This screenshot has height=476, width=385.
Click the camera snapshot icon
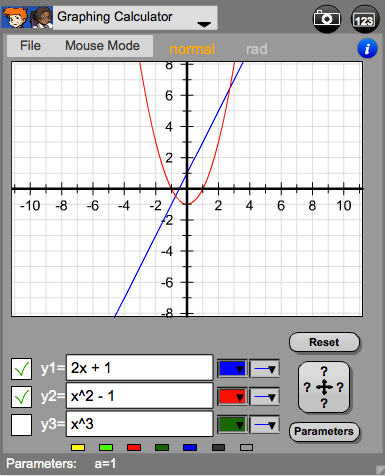tap(327, 19)
